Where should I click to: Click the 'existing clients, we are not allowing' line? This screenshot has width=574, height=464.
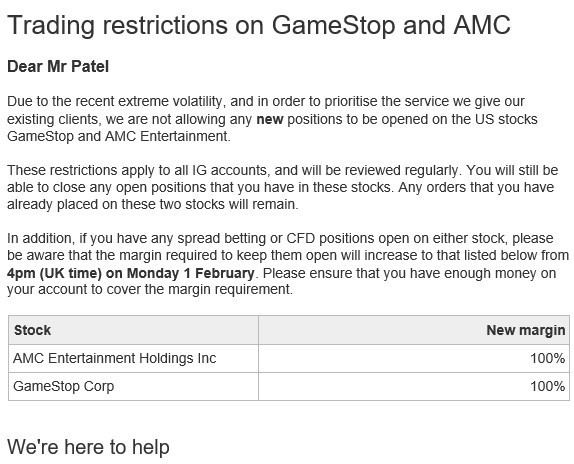(x=272, y=119)
